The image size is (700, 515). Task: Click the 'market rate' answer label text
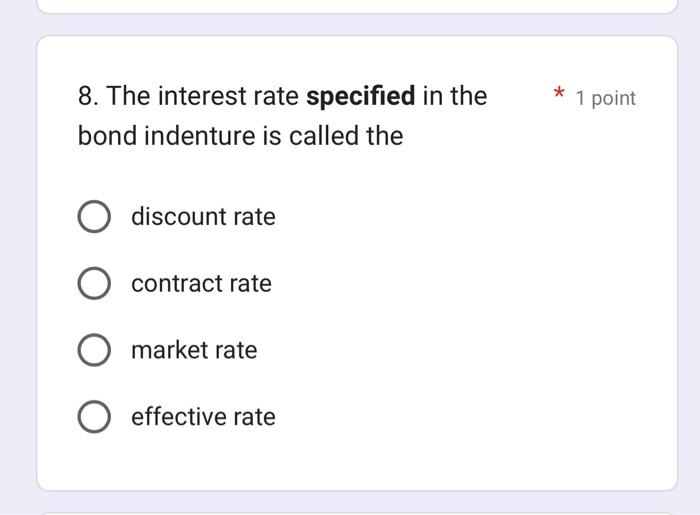[x=194, y=350]
